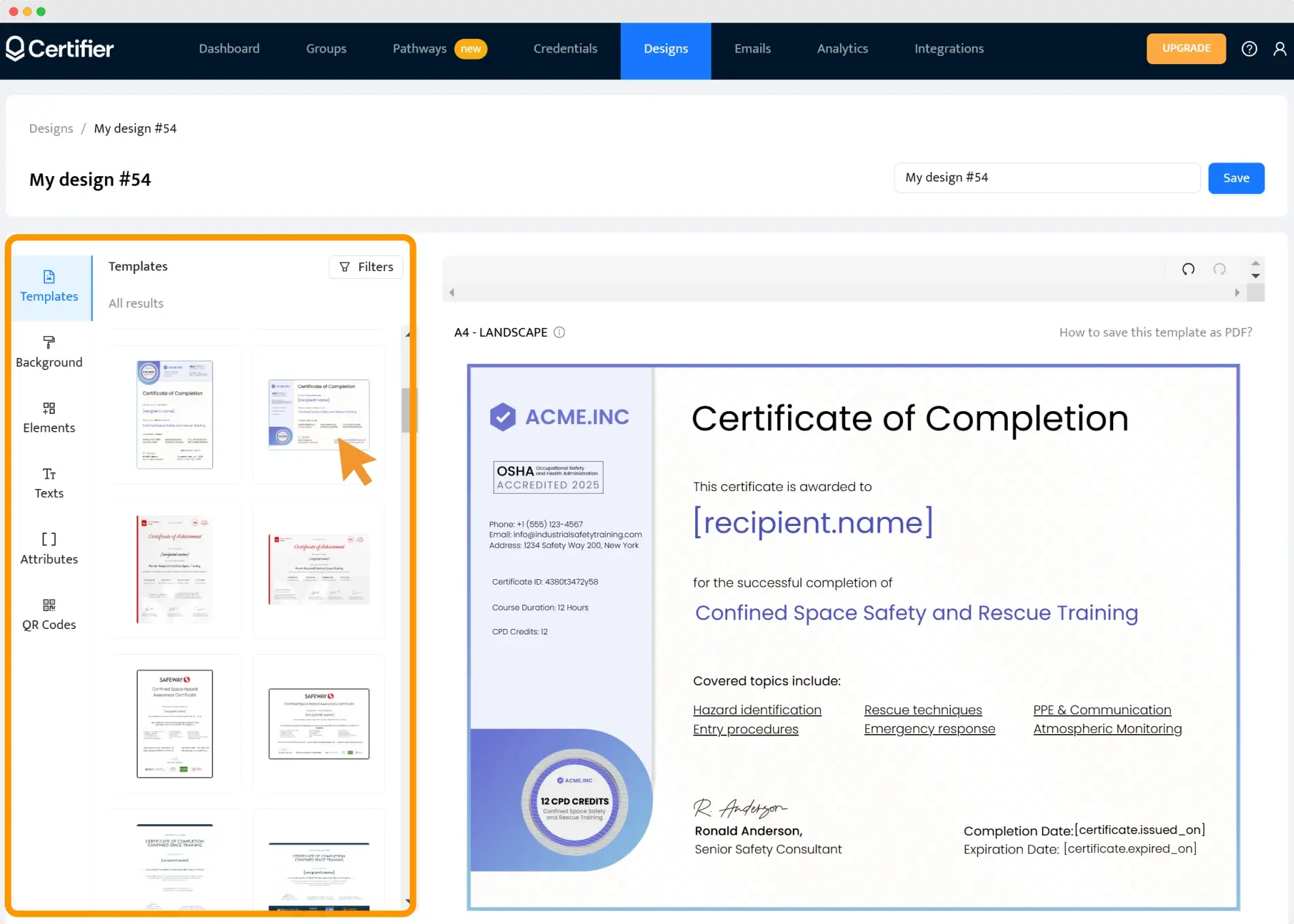
Task: Open the QR Codes panel
Action: [49, 615]
